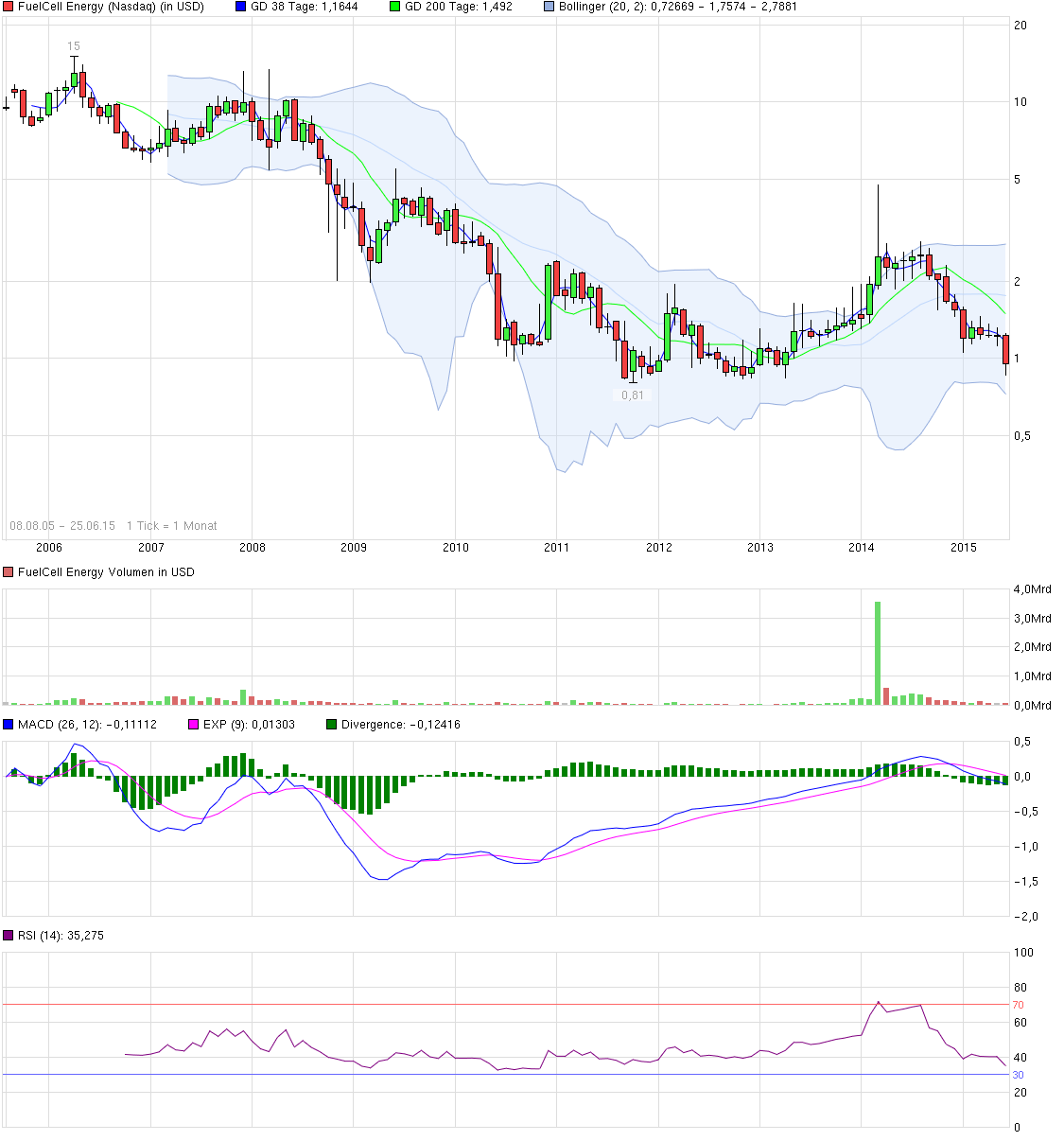Click the tall red volume bar following the 2014 spike
Image resolution: width=1064 pixels, height=1141 pixels.
pyautogui.click(x=886, y=696)
